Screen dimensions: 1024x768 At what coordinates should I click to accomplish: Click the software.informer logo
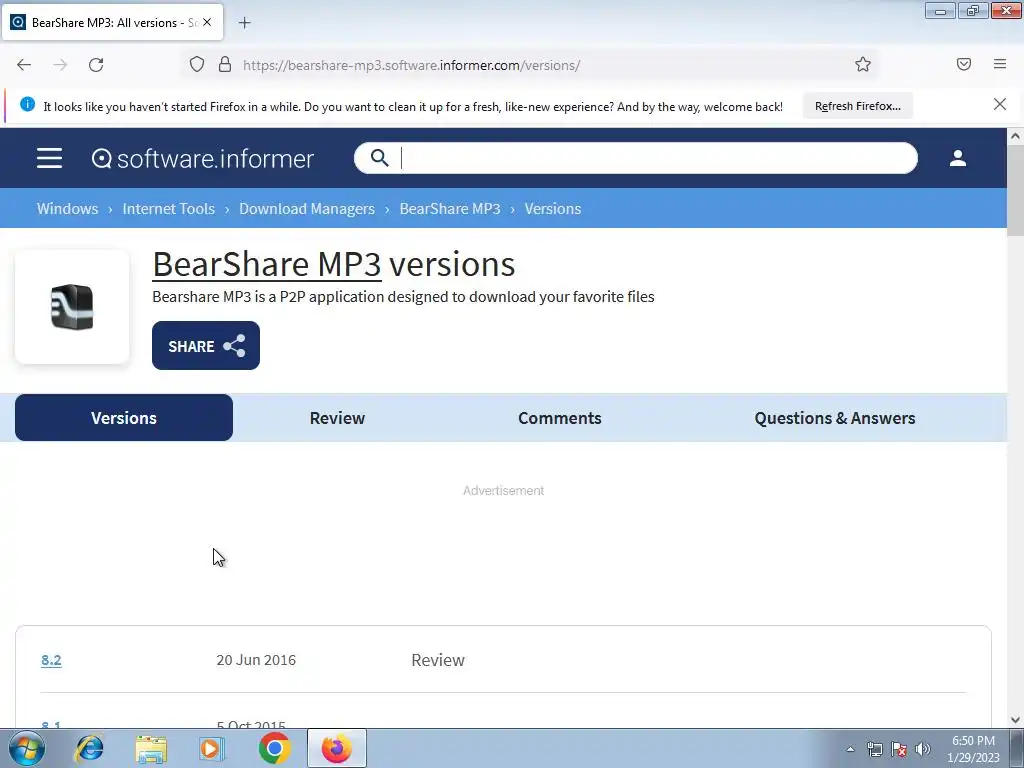click(x=202, y=159)
